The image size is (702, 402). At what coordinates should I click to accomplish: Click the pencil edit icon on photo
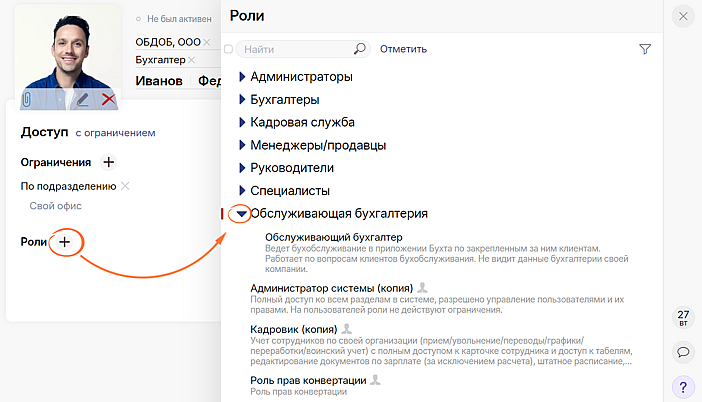[83, 99]
